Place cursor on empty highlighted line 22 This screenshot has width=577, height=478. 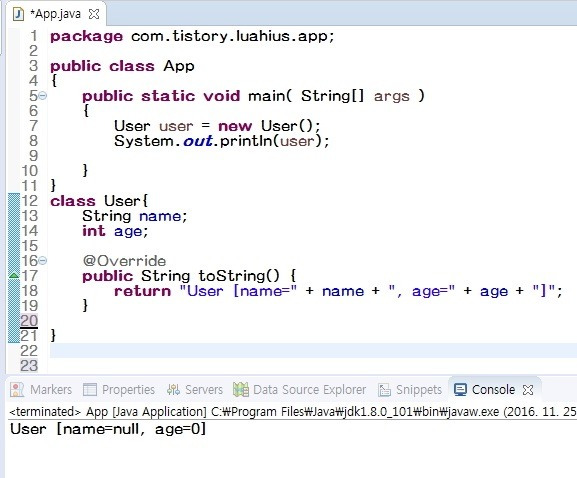tap(313, 351)
